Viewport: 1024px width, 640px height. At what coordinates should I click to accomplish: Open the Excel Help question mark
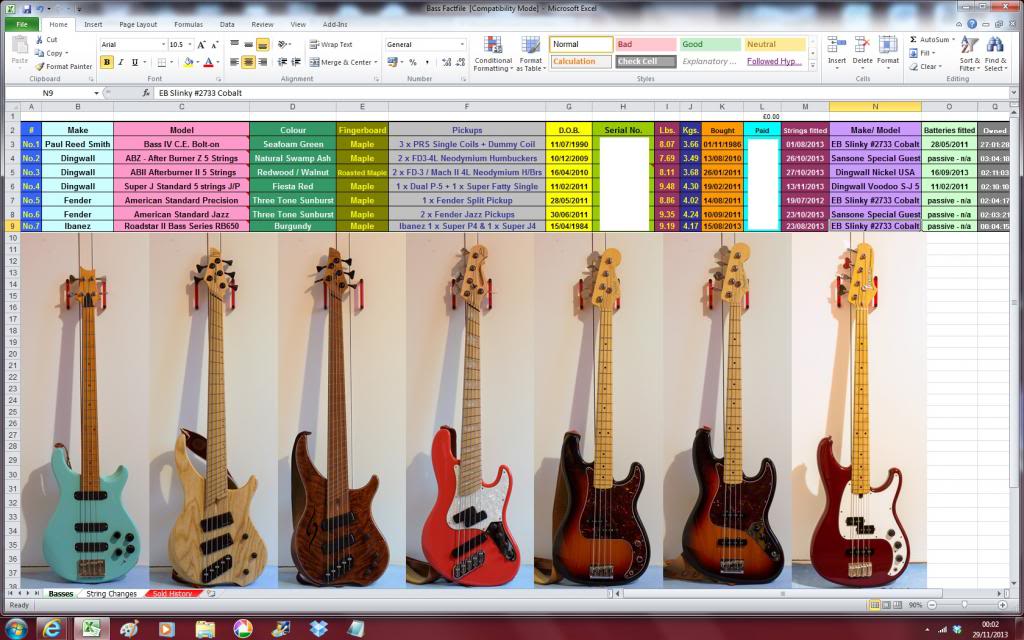tap(972, 24)
